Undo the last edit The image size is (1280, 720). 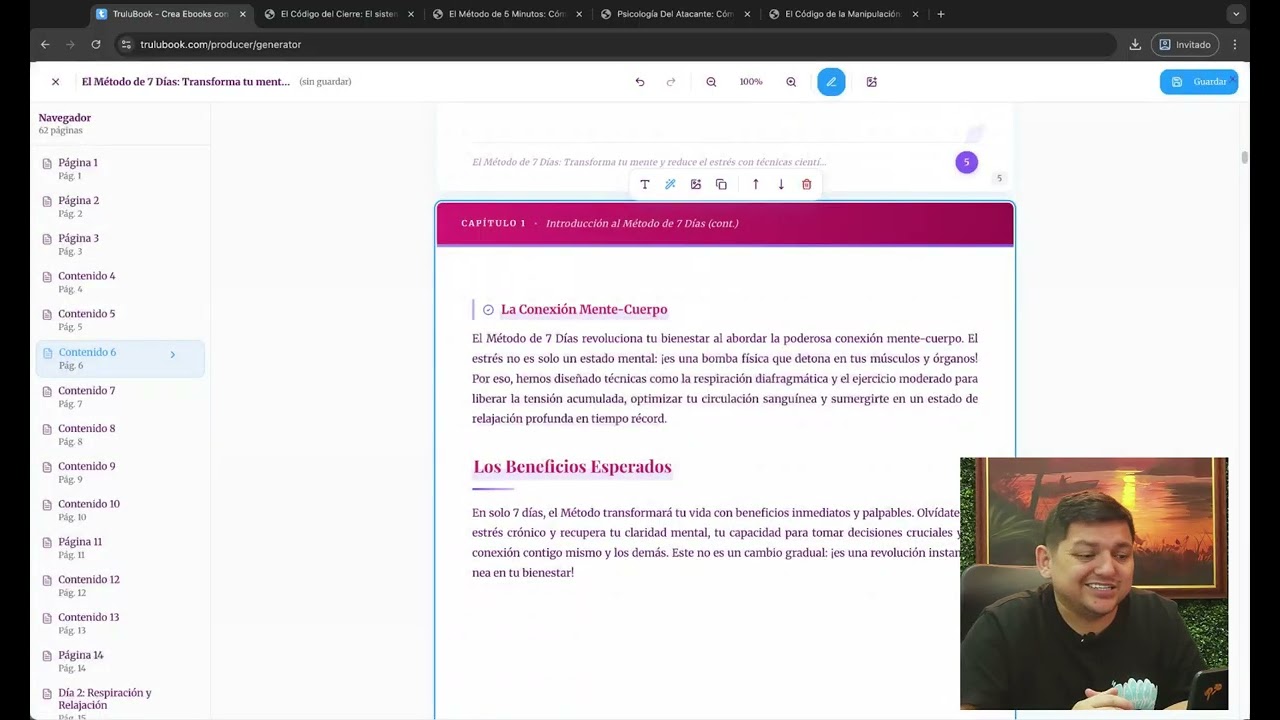click(640, 82)
